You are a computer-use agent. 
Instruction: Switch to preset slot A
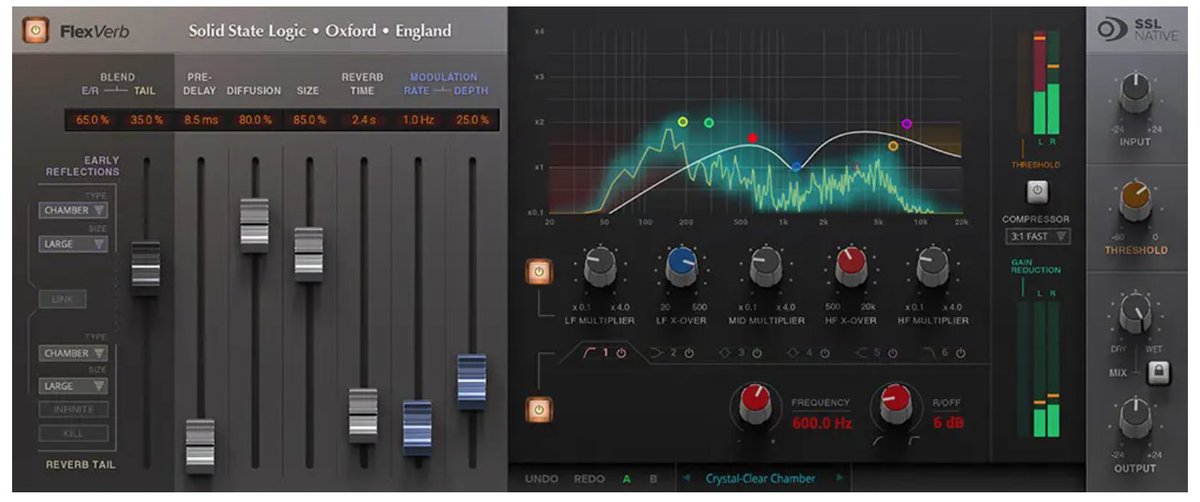[626, 479]
